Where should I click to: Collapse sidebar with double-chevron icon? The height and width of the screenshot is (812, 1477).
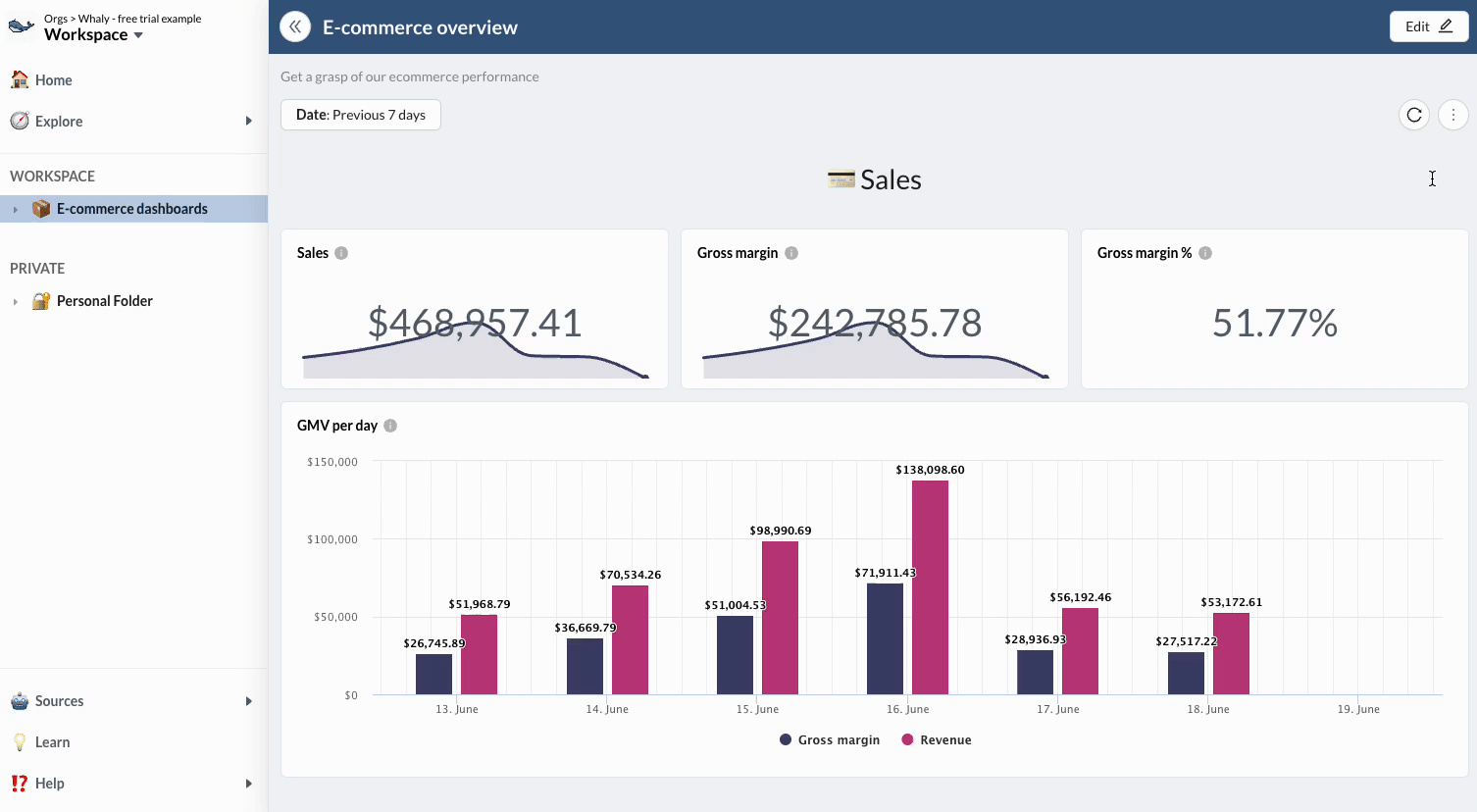295,27
